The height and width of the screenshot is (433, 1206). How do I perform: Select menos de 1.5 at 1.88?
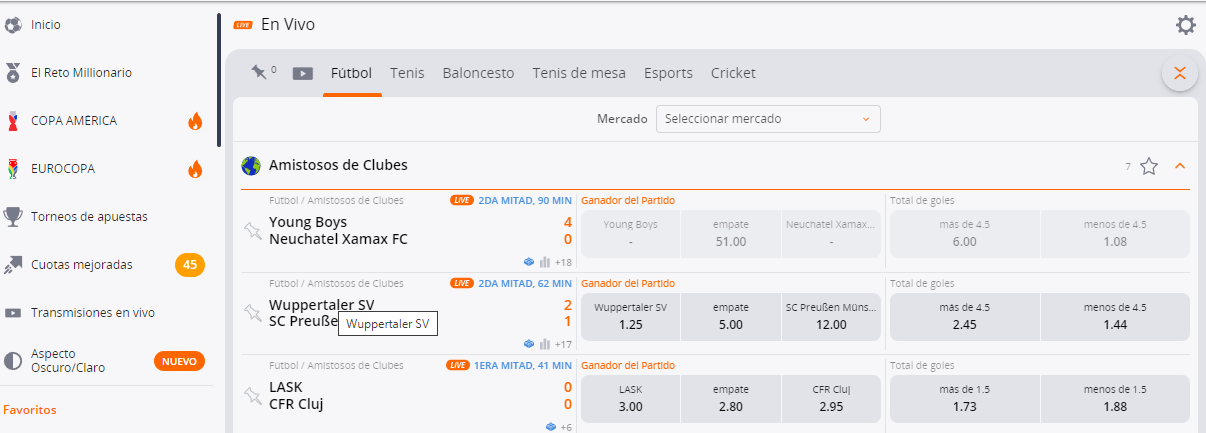tap(1115, 399)
